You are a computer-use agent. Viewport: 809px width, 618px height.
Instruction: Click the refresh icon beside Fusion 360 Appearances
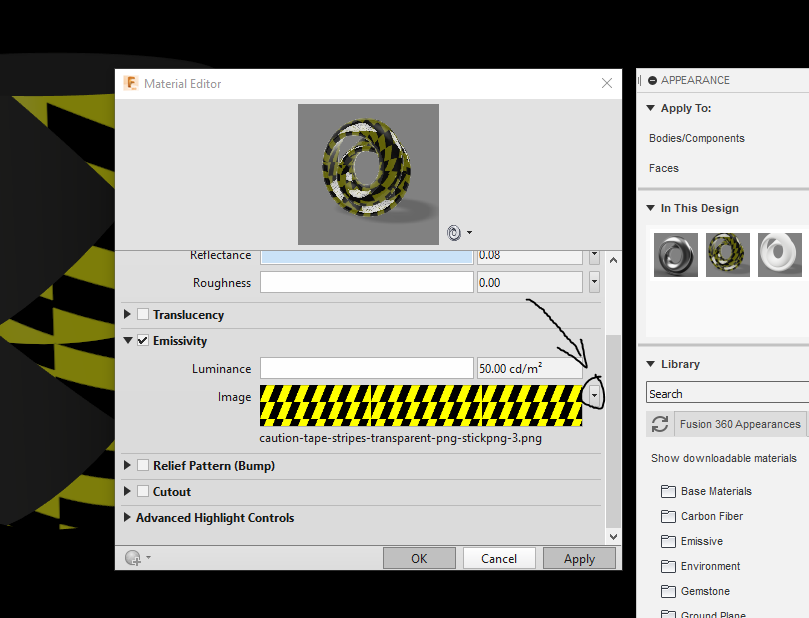coord(659,423)
